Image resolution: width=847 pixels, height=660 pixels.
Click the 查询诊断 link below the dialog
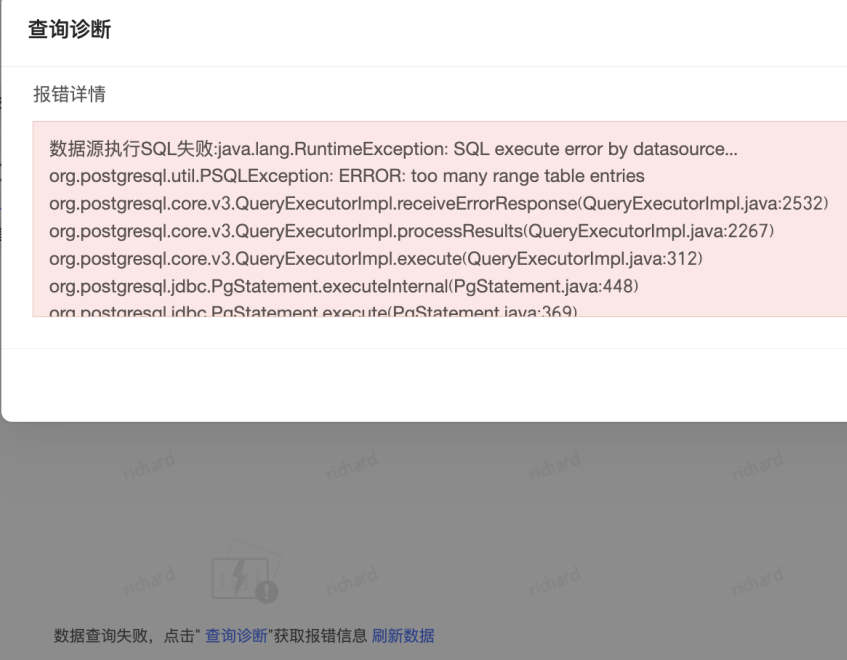coord(236,636)
